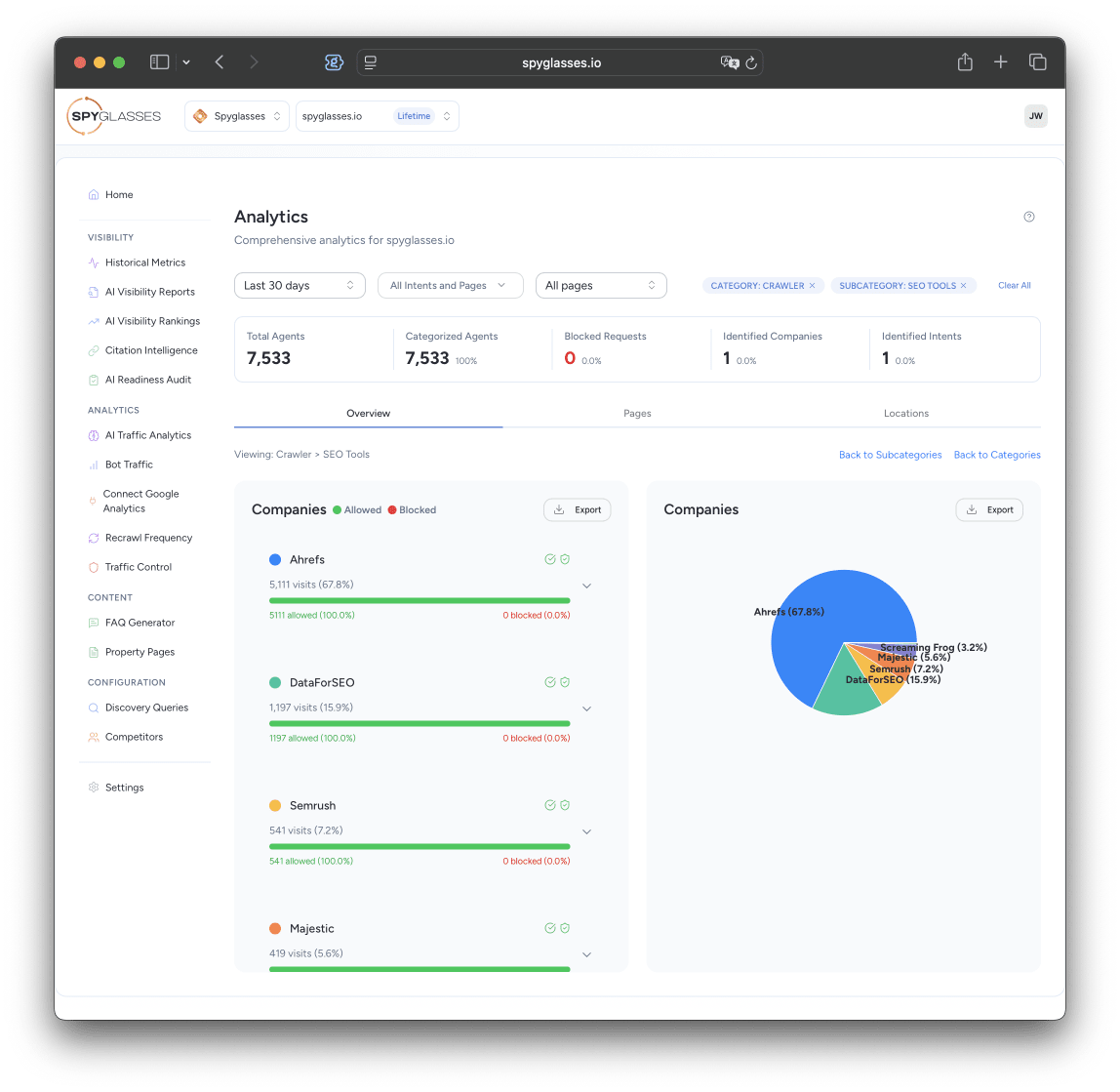Click the FAQ Generator icon
Image resolution: width=1120 pixels, height=1092 pixels.
click(94, 623)
